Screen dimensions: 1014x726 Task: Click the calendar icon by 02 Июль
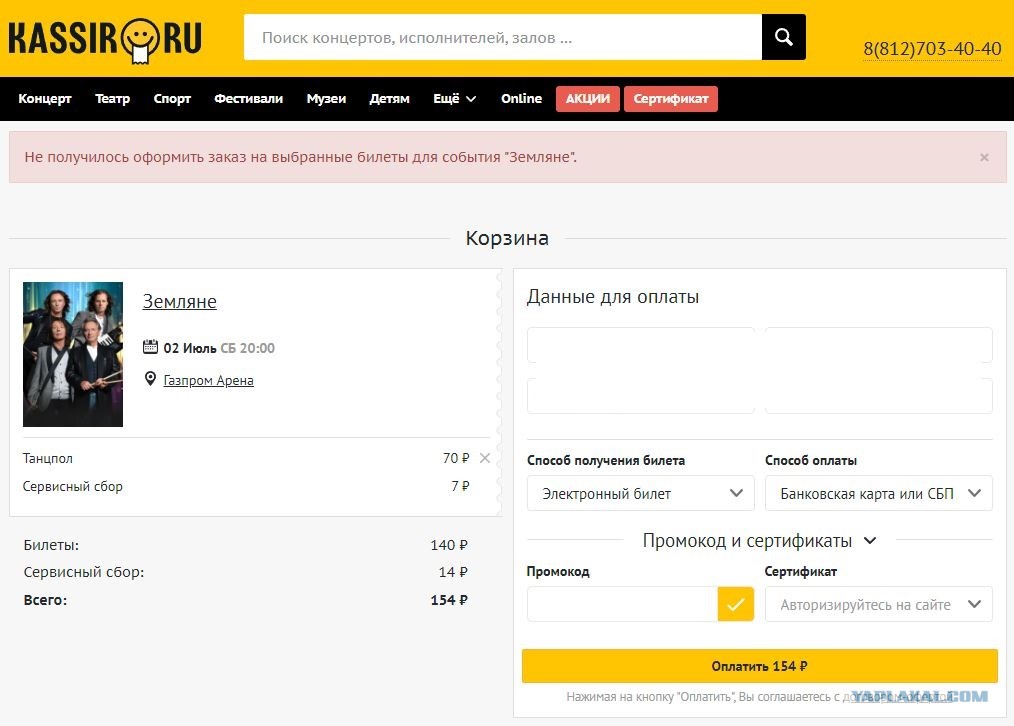150,347
